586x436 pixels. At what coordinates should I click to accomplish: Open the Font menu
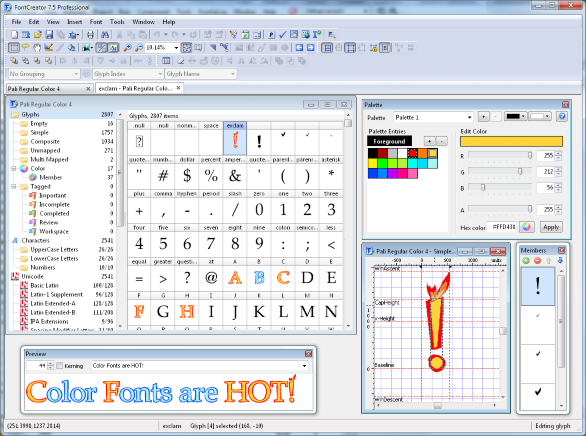coord(96,22)
